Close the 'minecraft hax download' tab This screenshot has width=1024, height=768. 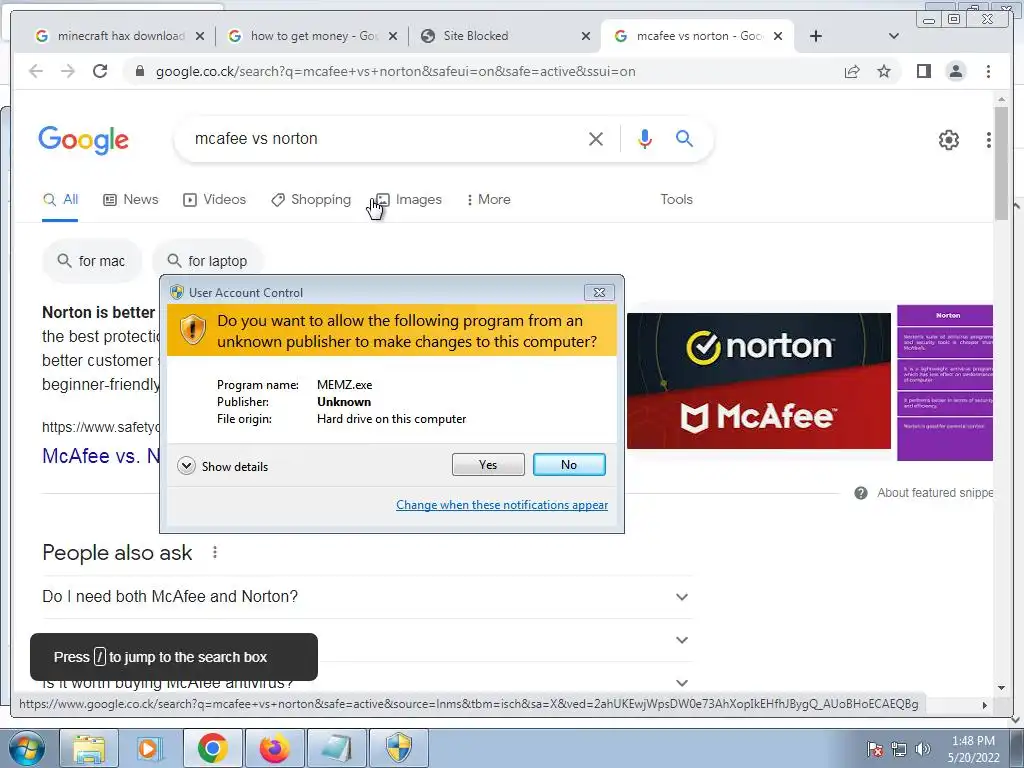point(200,37)
